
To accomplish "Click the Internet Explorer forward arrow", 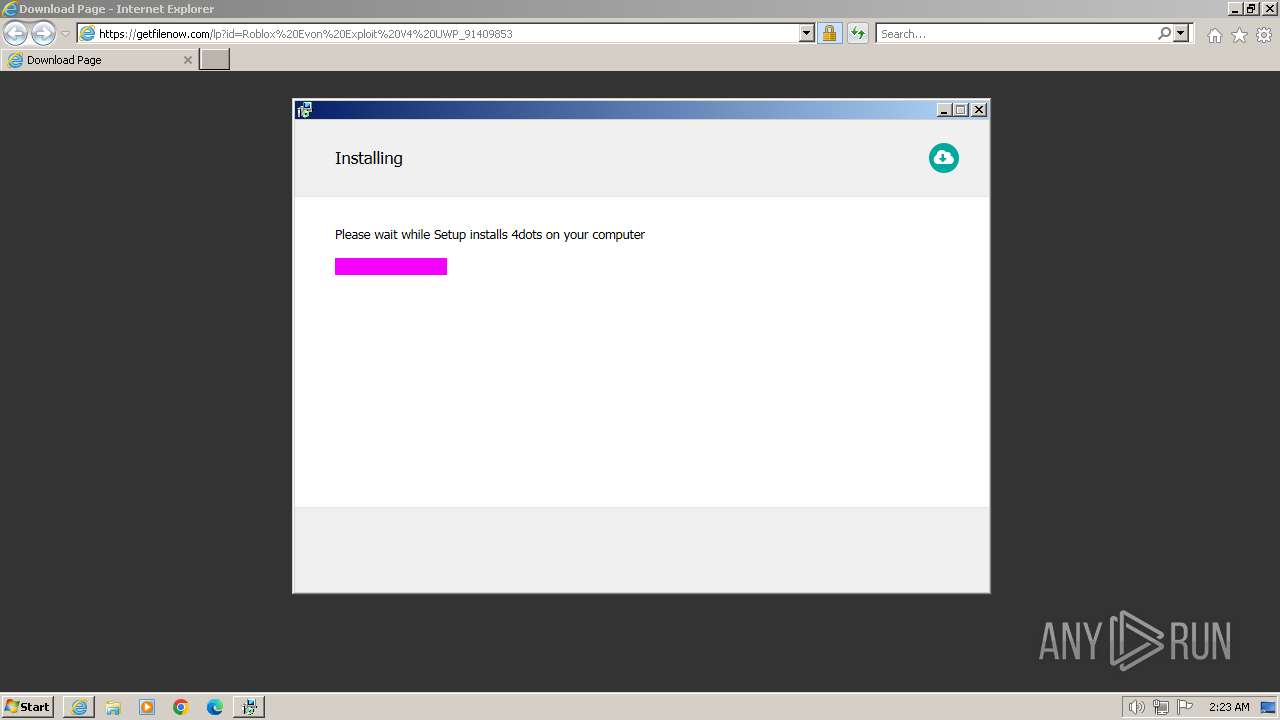I will [x=43, y=34].
